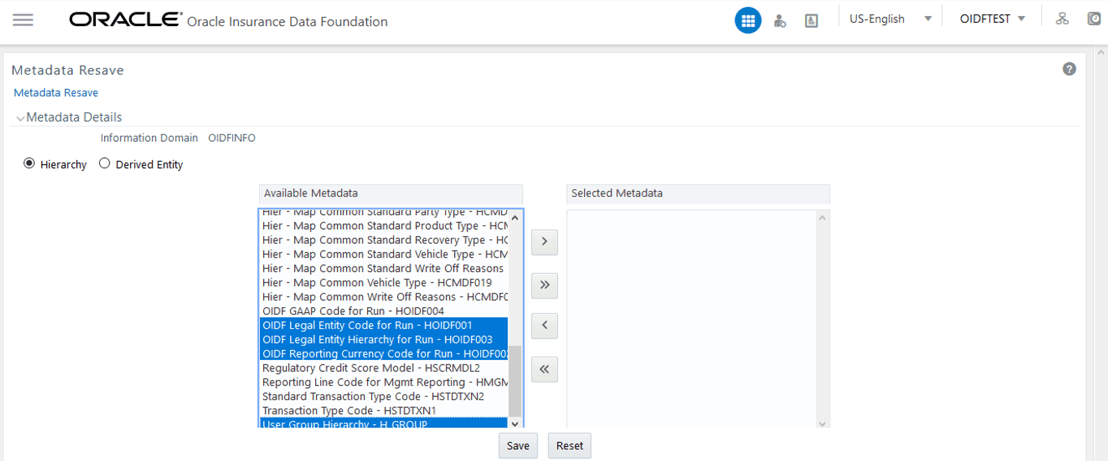Click the Available Metadata scroll down arrow
This screenshot has height=461, width=1108.
coord(515,422)
